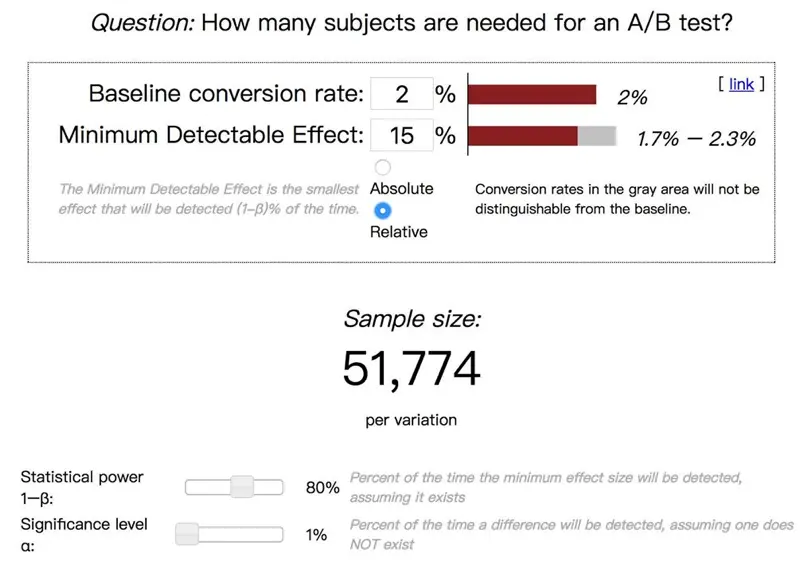Screen dimensions: 802x572
Task: Click the Minimum Detectable Effect input field
Action: [x=402, y=135]
